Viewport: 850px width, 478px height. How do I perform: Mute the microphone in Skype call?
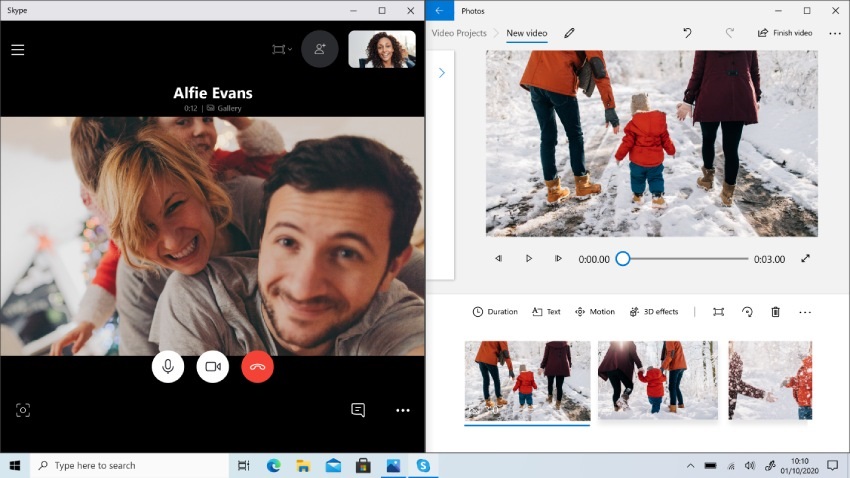pyautogui.click(x=168, y=367)
